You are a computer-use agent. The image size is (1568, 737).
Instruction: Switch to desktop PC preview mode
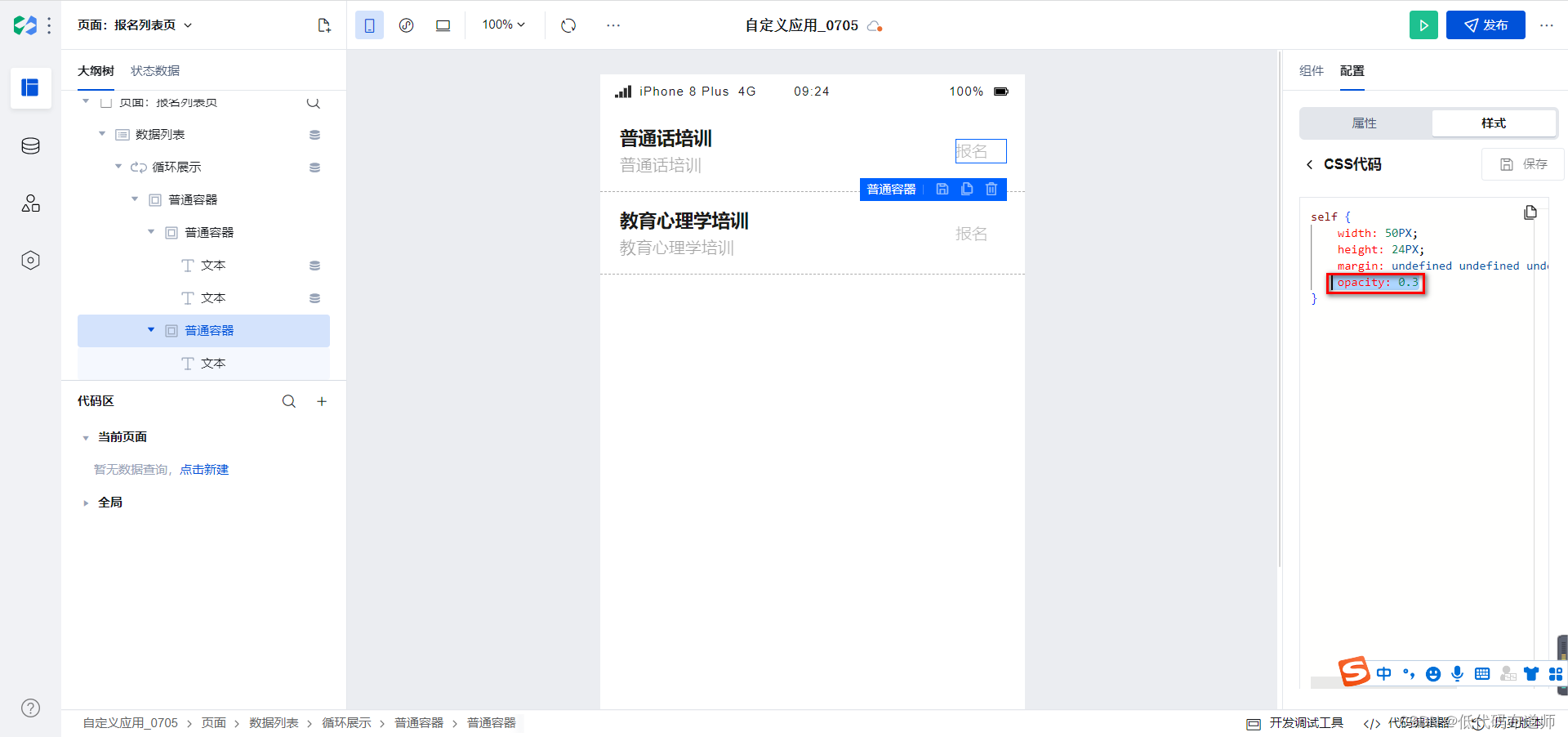pos(443,25)
